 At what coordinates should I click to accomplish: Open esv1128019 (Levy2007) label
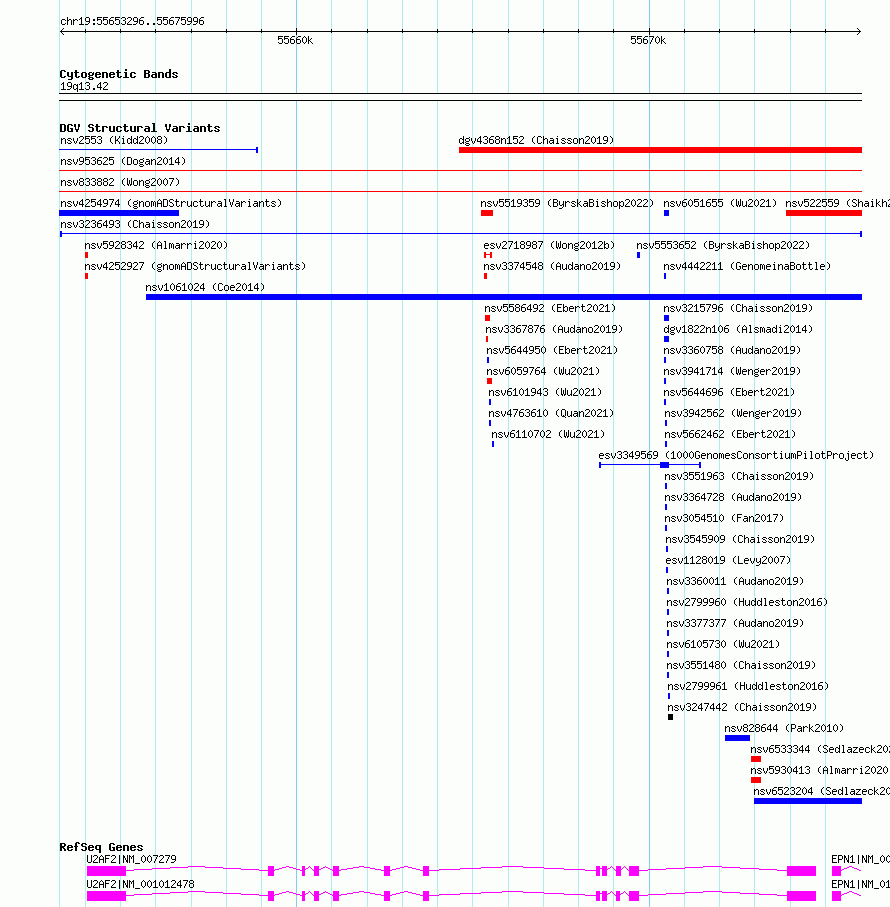click(728, 560)
